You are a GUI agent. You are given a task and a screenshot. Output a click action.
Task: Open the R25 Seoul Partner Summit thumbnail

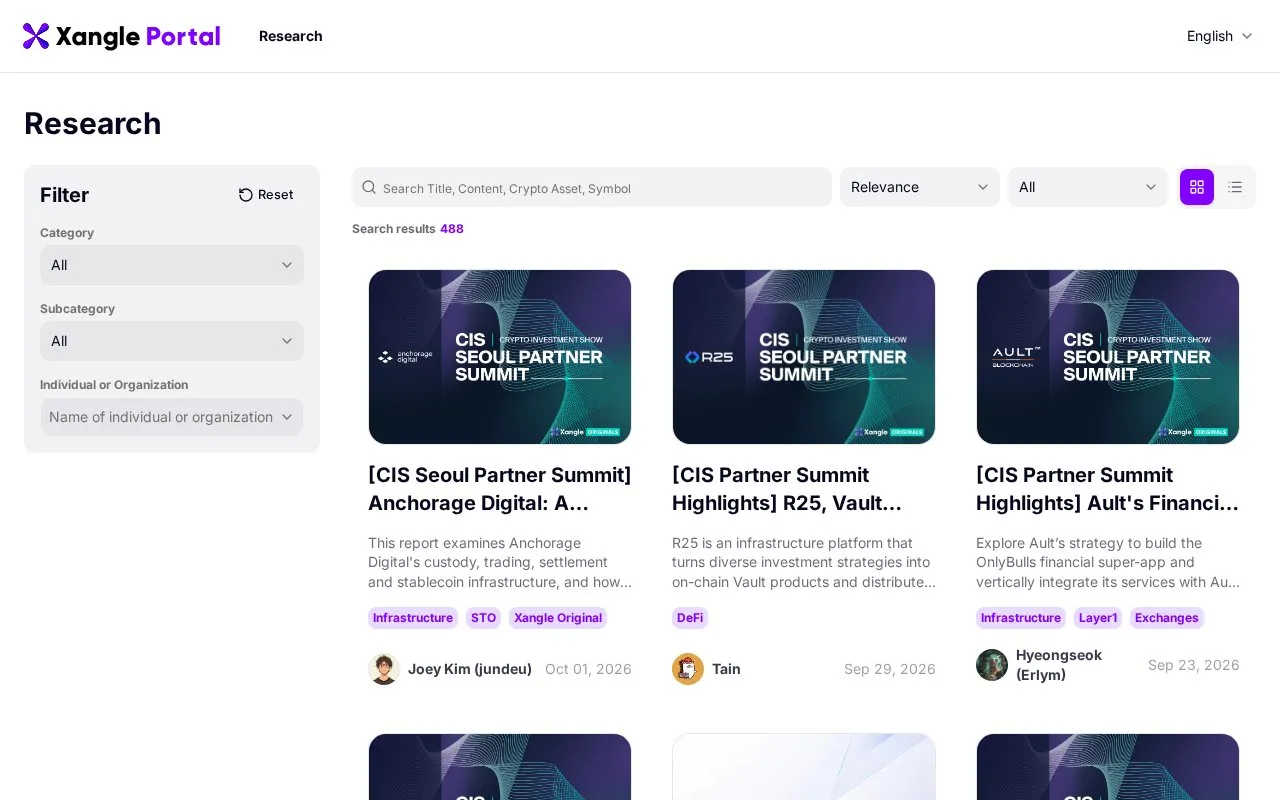[804, 357]
